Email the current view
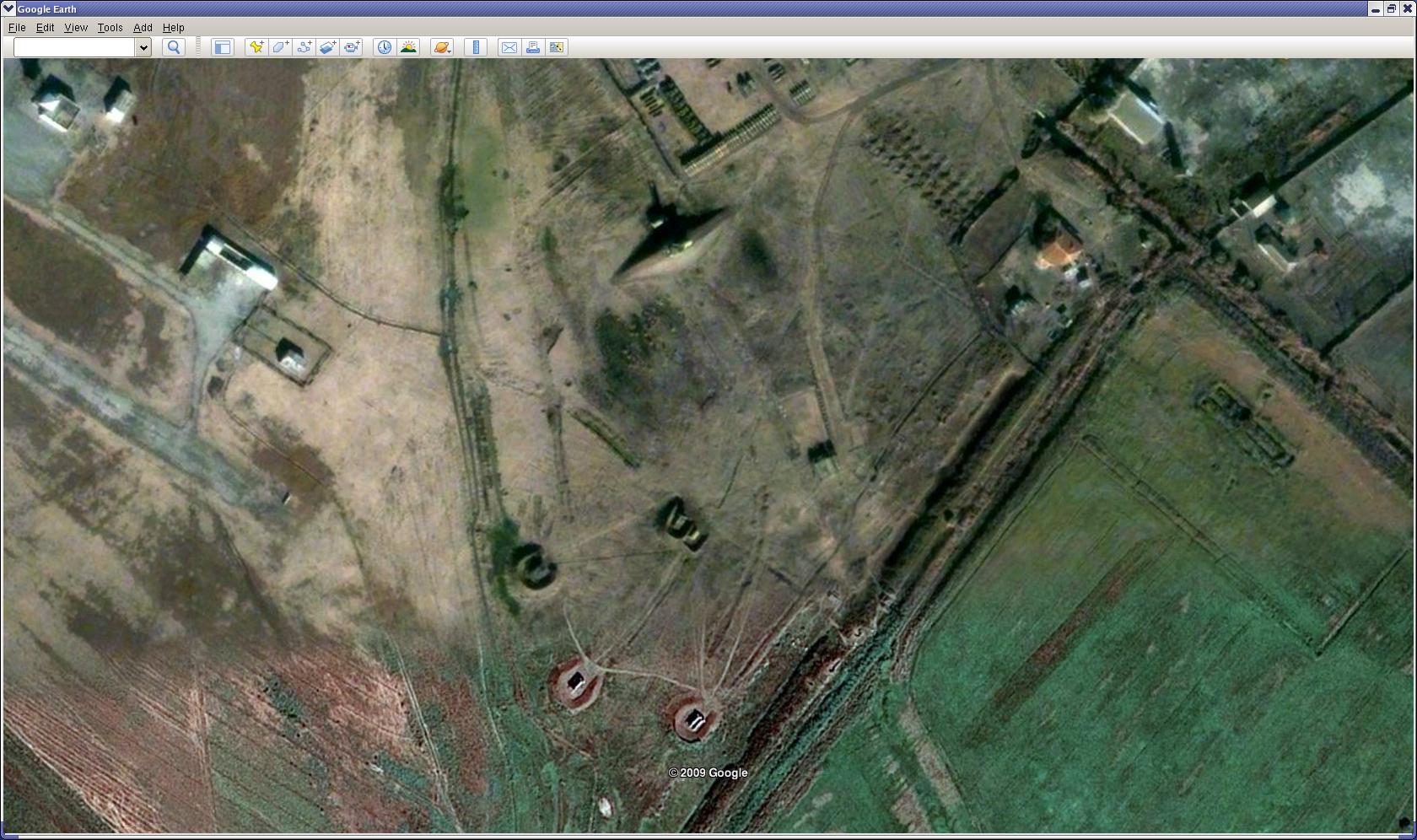The height and width of the screenshot is (840, 1417). pos(509,47)
